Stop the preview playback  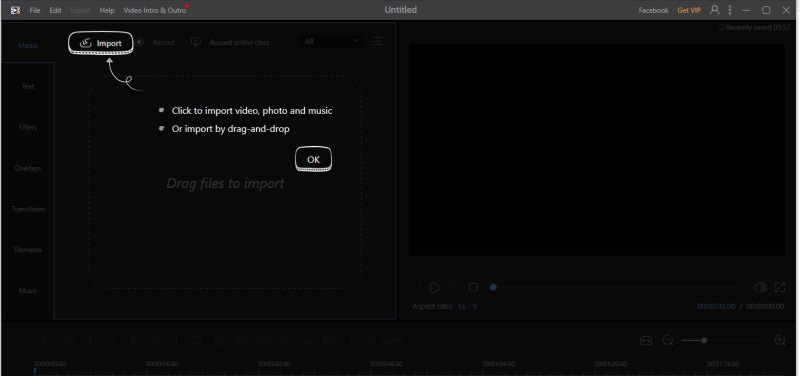pos(473,288)
